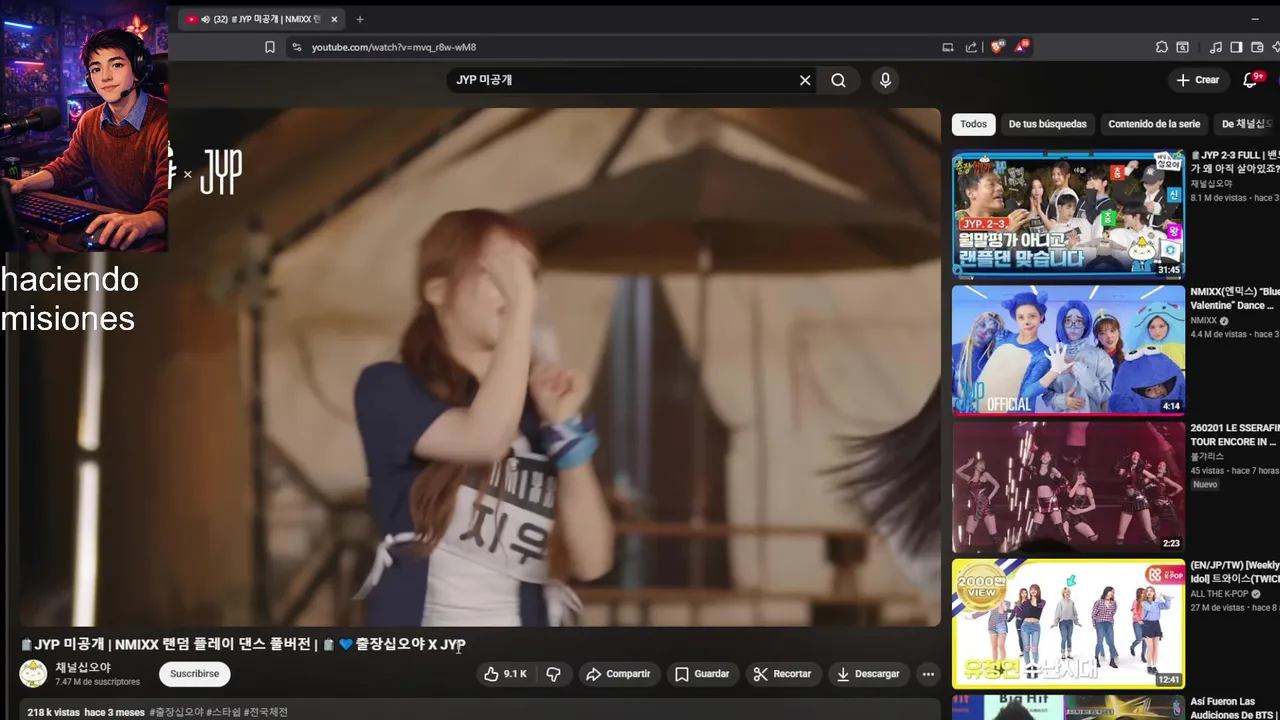1280x720 pixels.
Task: Click the share icon in address bar
Action: point(971,47)
